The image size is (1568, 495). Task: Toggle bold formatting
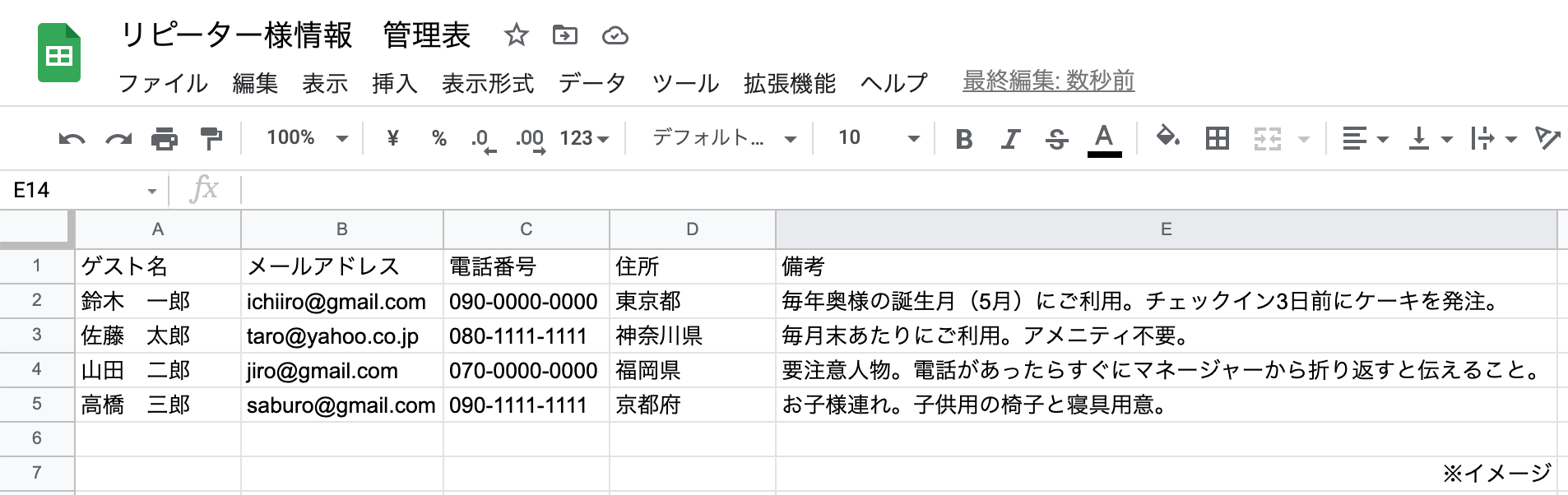pyautogui.click(x=964, y=139)
